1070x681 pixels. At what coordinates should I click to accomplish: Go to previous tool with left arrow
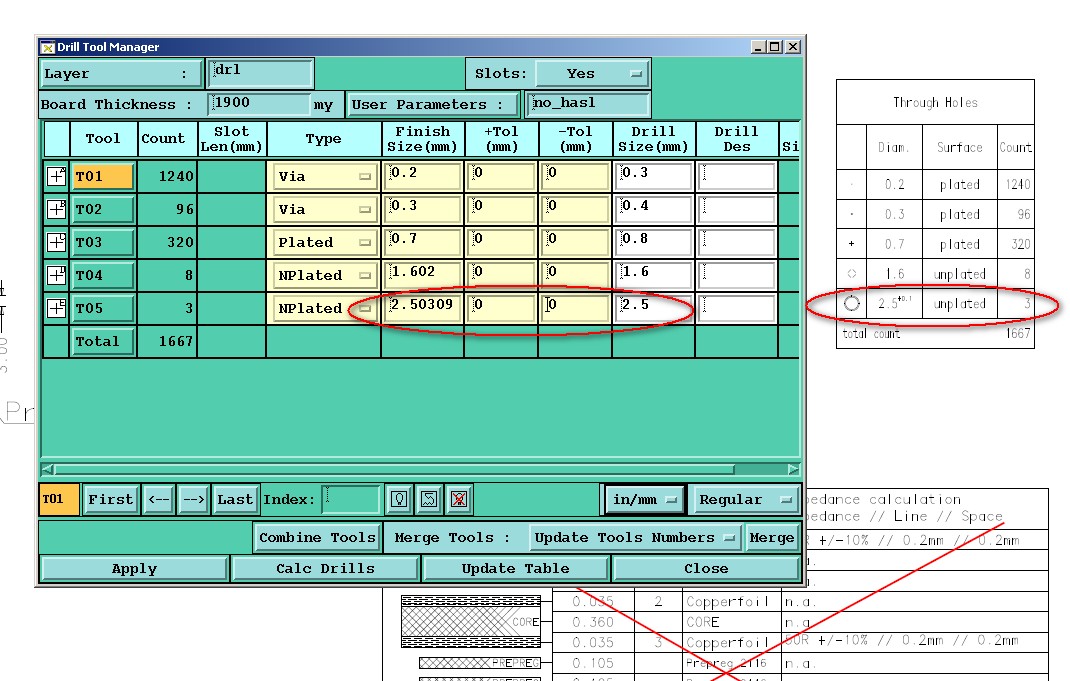(159, 499)
